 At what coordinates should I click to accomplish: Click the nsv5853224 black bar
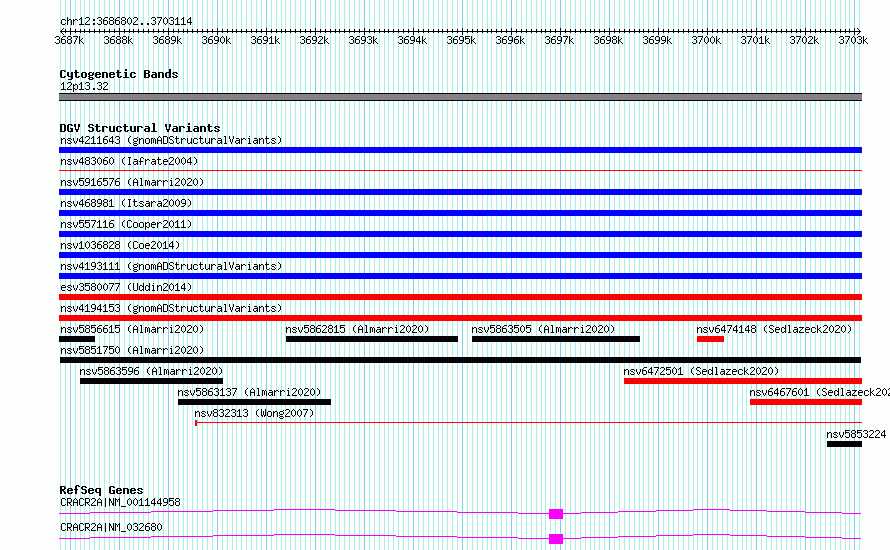(x=845, y=444)
